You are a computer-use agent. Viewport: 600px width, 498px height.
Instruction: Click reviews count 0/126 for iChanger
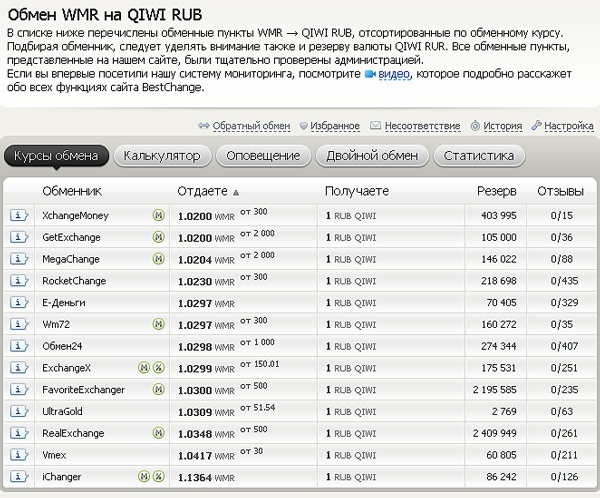tap(564, 477)
